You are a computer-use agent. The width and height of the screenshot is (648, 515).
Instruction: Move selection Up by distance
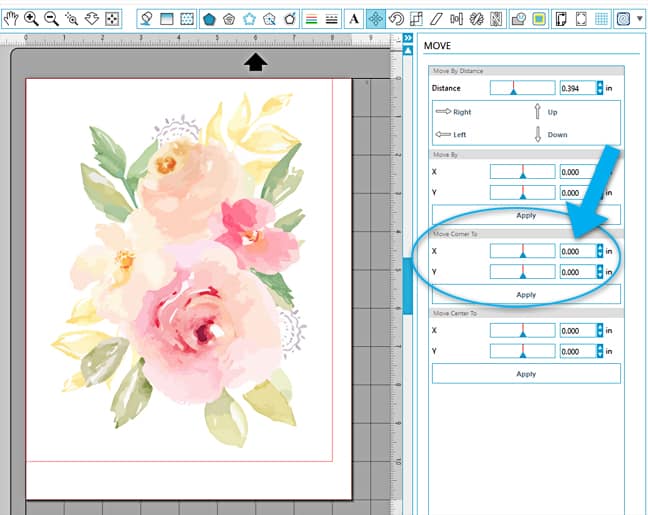point(546,112)
